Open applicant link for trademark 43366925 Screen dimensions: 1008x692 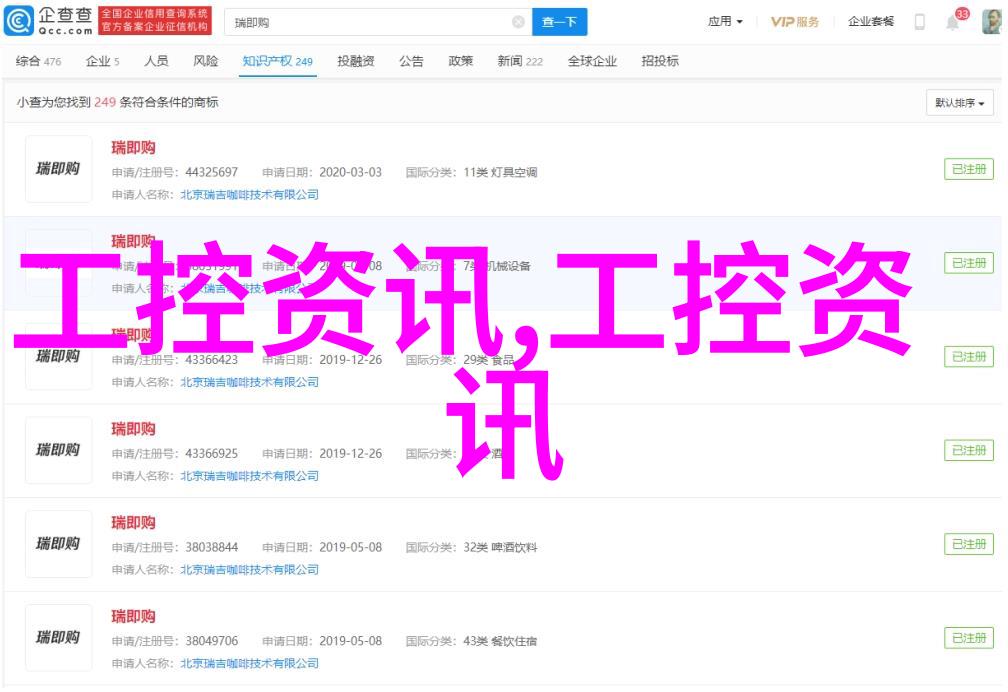(249, 476)
